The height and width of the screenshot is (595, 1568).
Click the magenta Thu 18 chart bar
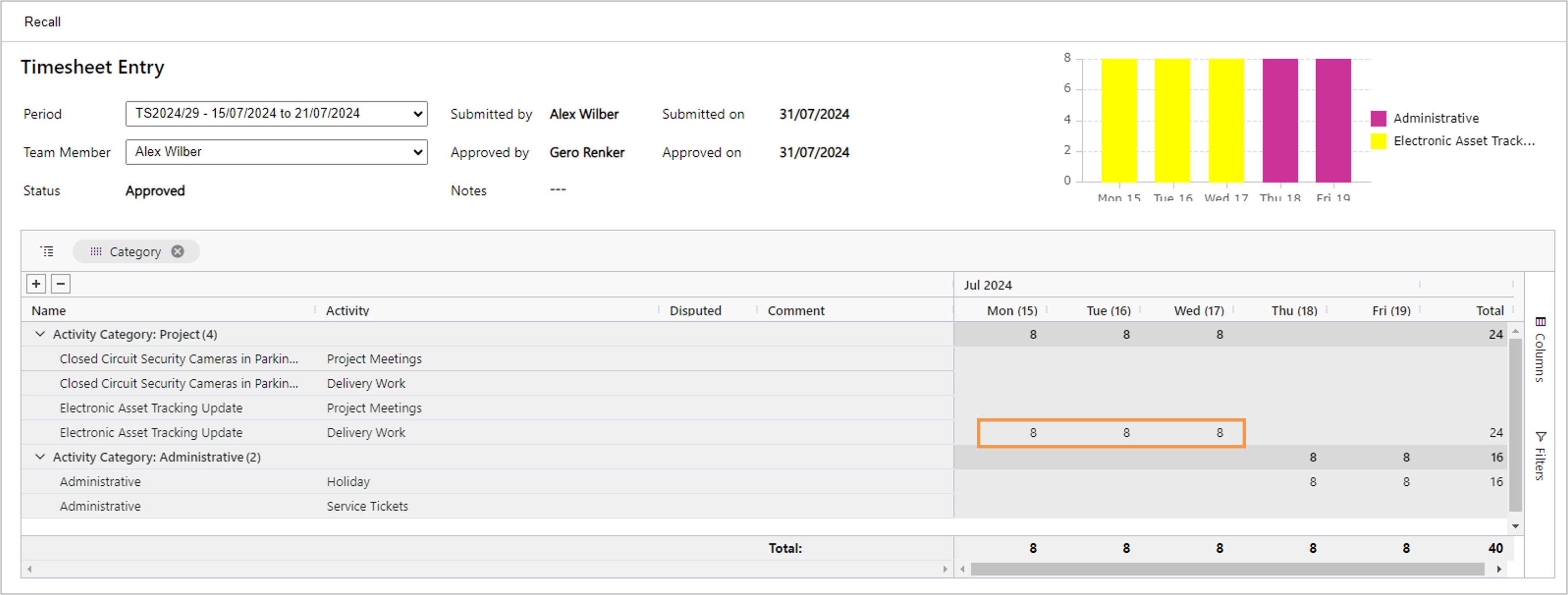1279,120
